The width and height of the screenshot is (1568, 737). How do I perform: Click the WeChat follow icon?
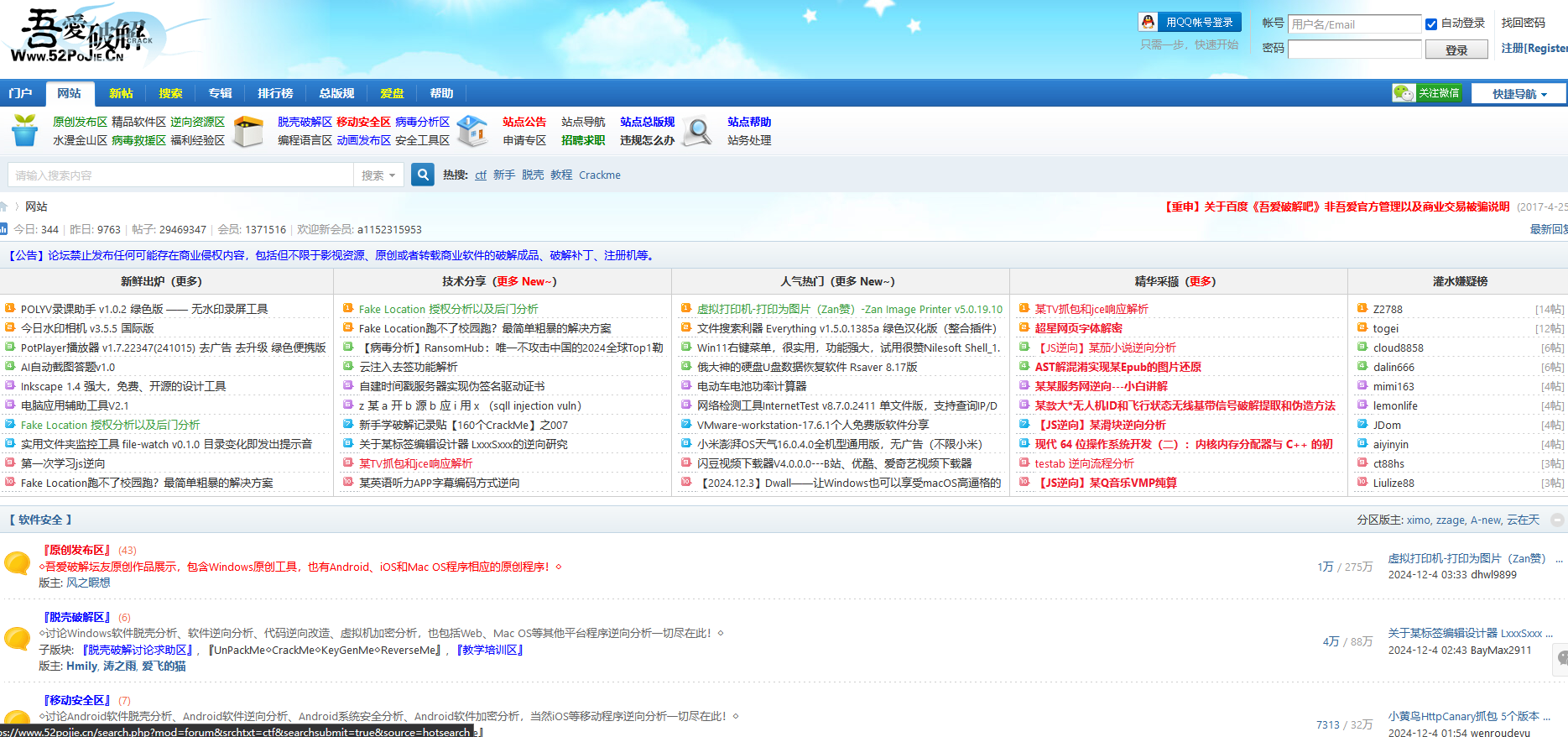[x=1403, y=93]
